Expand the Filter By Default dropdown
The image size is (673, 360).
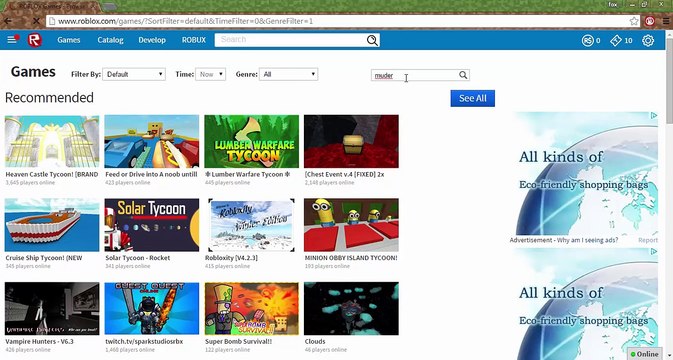point(134,74)
